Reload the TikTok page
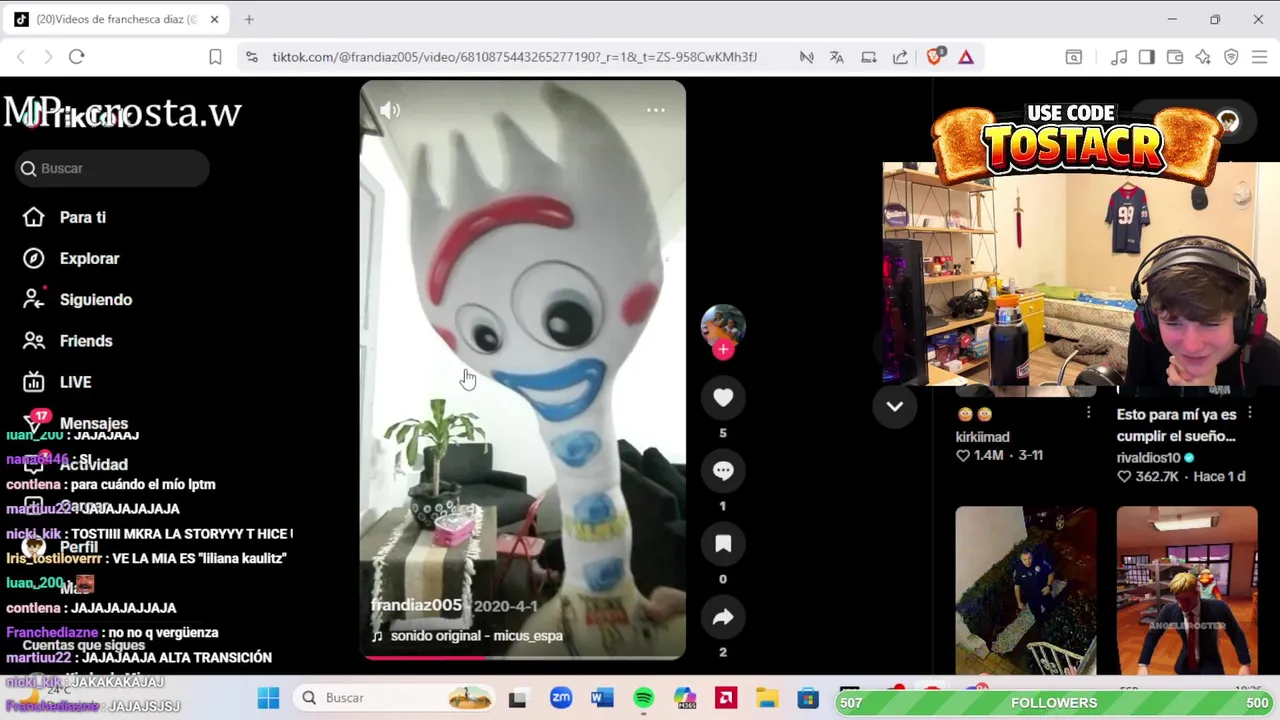The width and height of the screenshot is (1280, 720). point(76,57)
